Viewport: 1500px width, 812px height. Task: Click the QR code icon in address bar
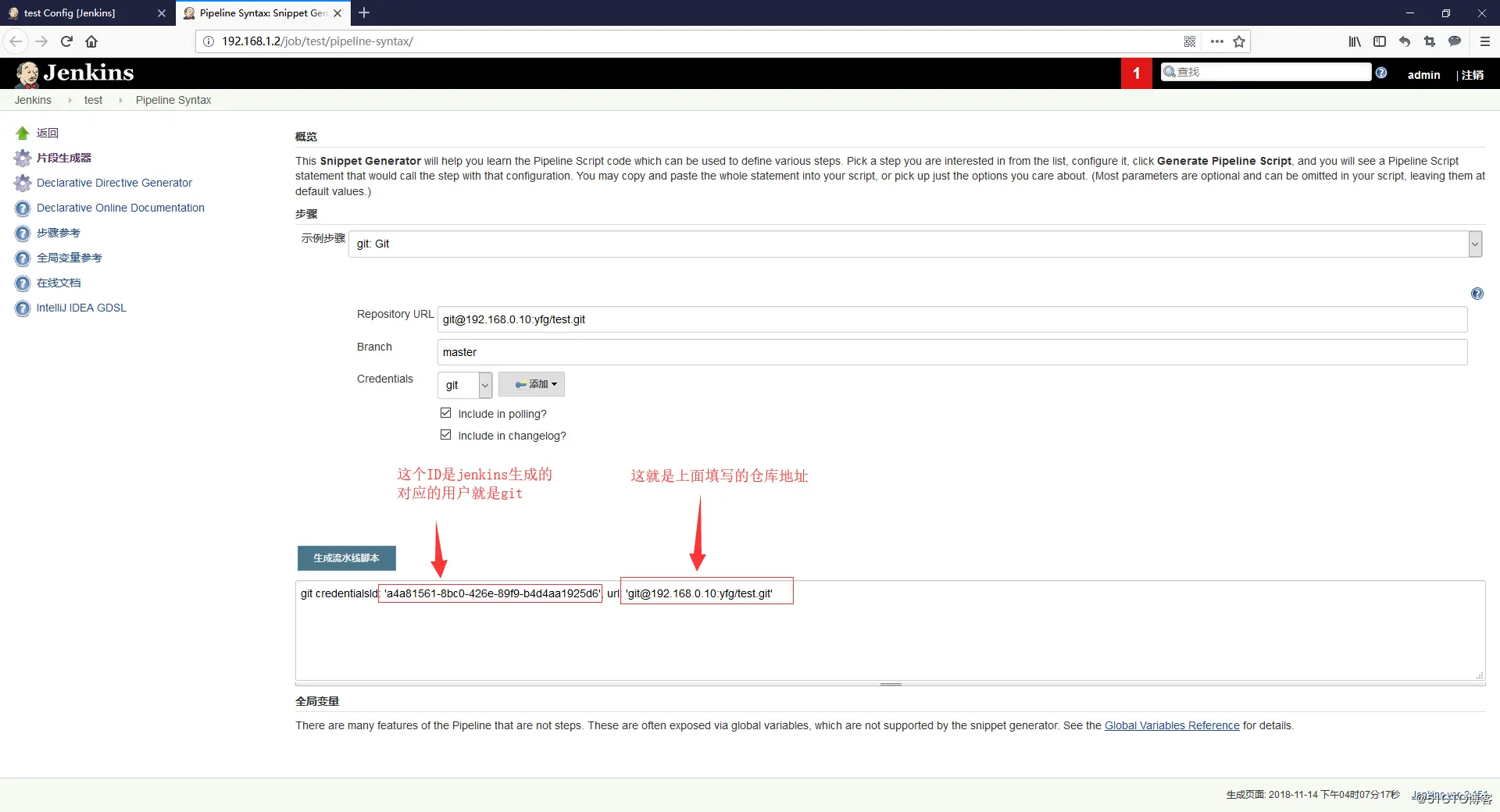(x=1190, y=41)
